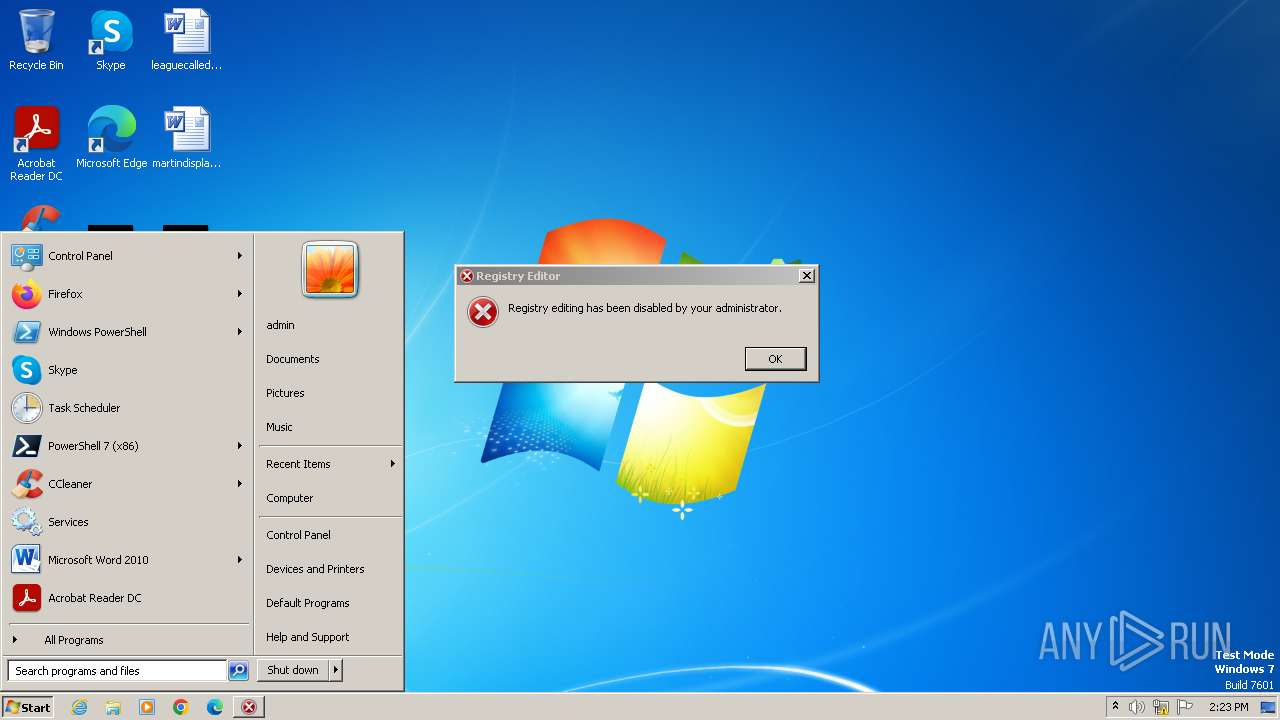Click Control Panel icon in Start menu
This screenshot has height=720, width=1280.
coord(26,256)
